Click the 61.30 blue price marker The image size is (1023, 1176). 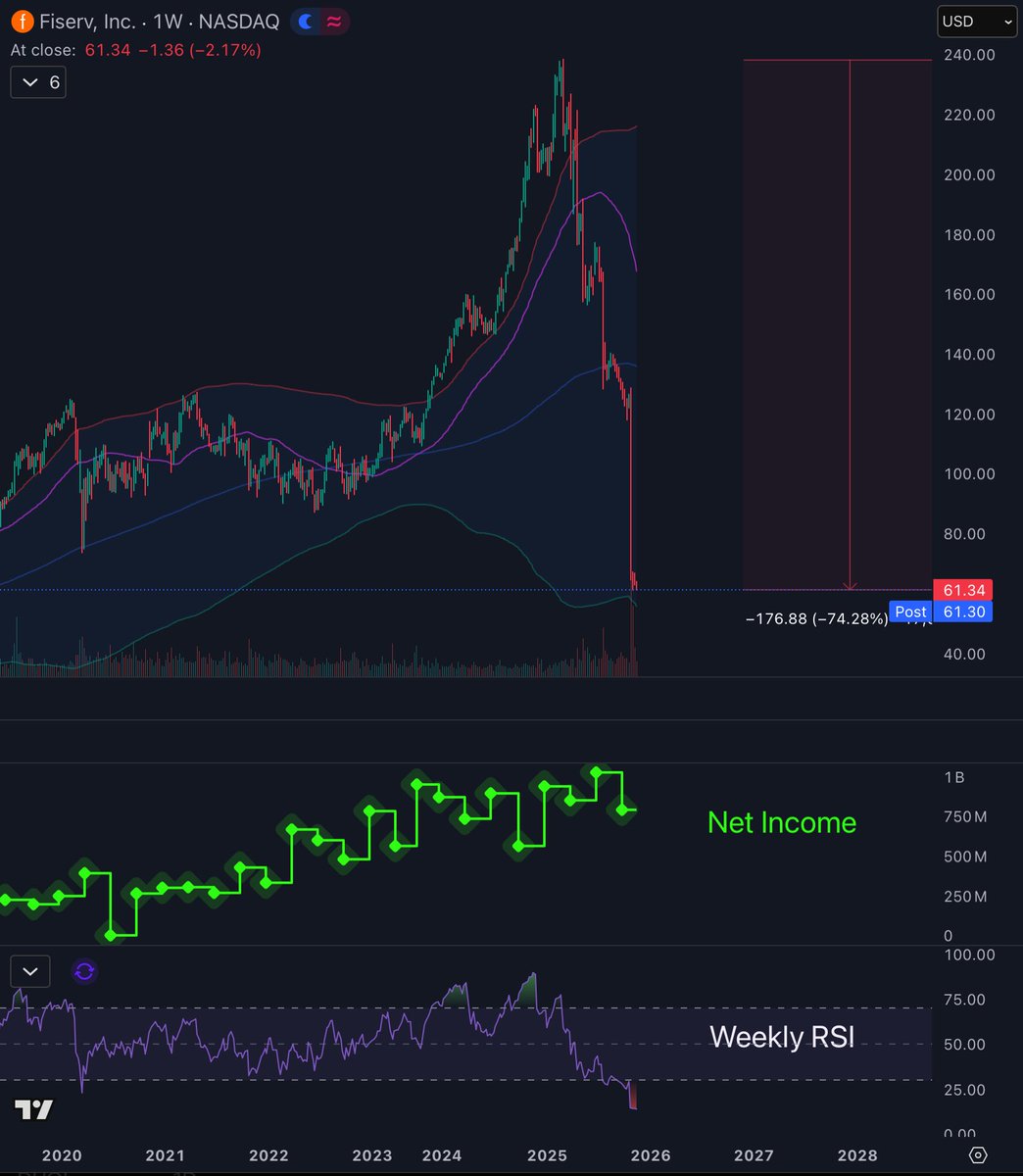click(x=962, y=612)
